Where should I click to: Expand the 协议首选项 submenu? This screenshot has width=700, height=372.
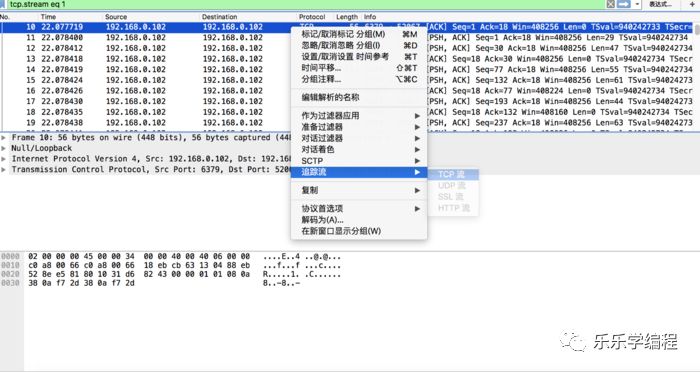[359, 209]
